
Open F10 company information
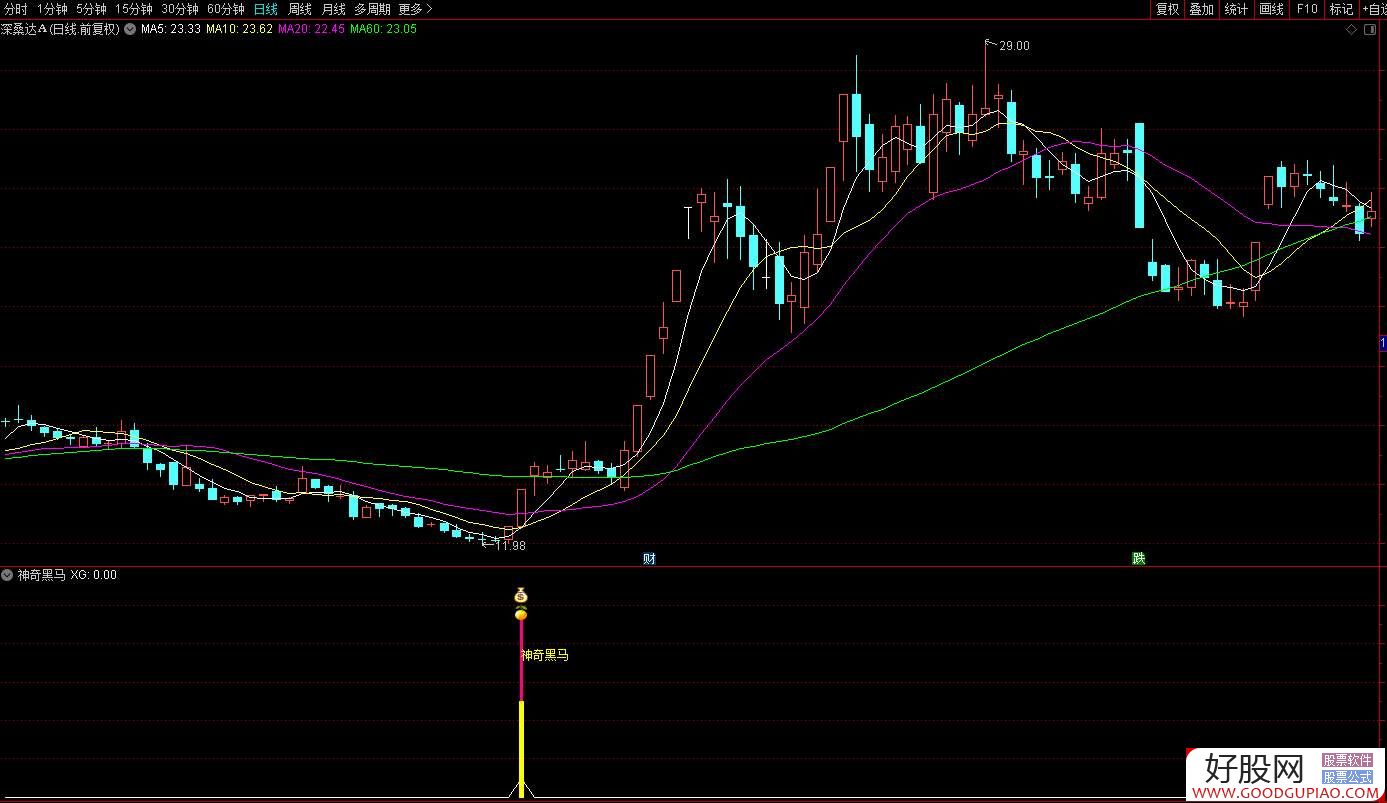click(1307, 9)
